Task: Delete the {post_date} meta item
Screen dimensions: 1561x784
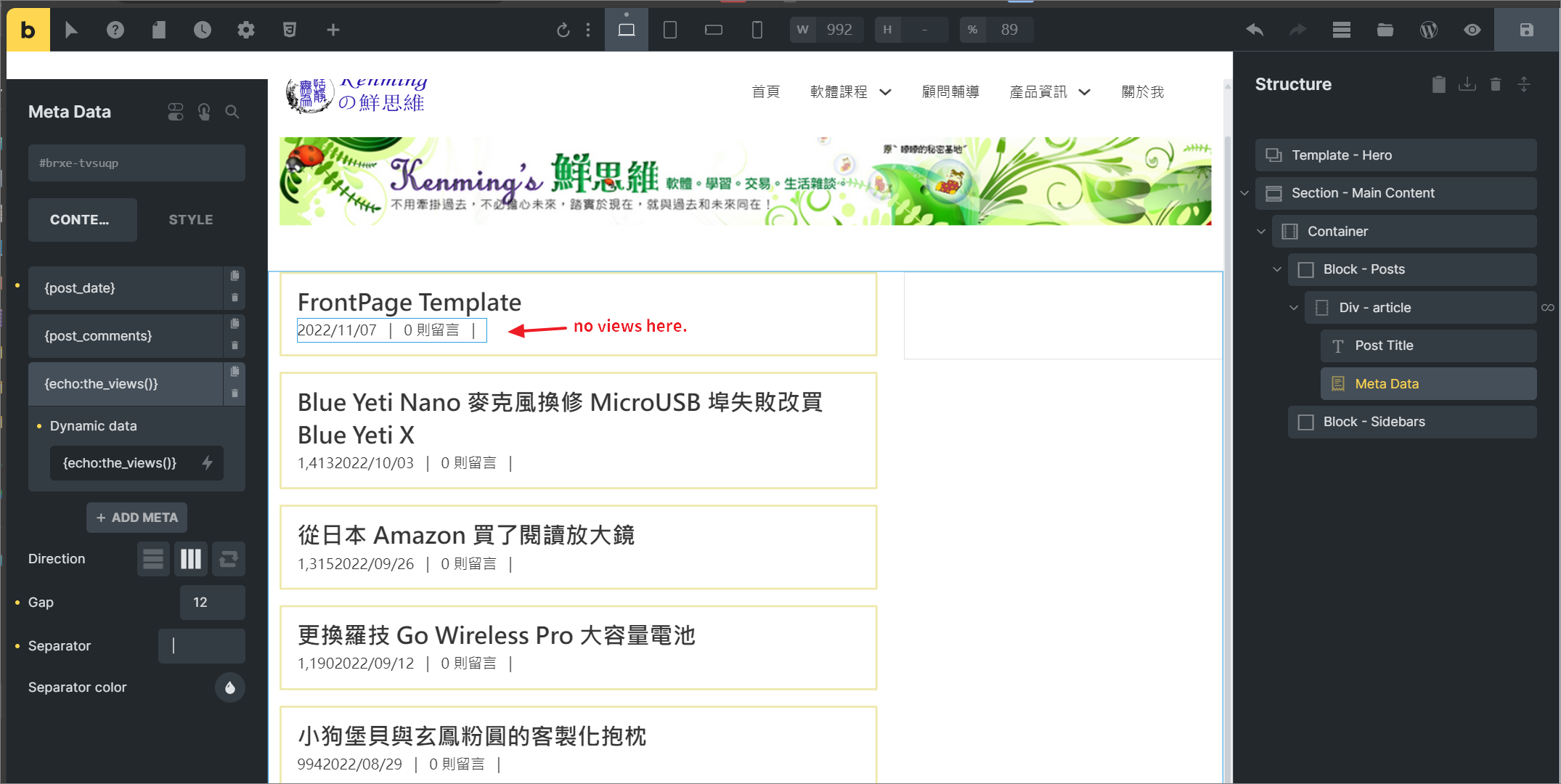Action: tap(235, 298)
